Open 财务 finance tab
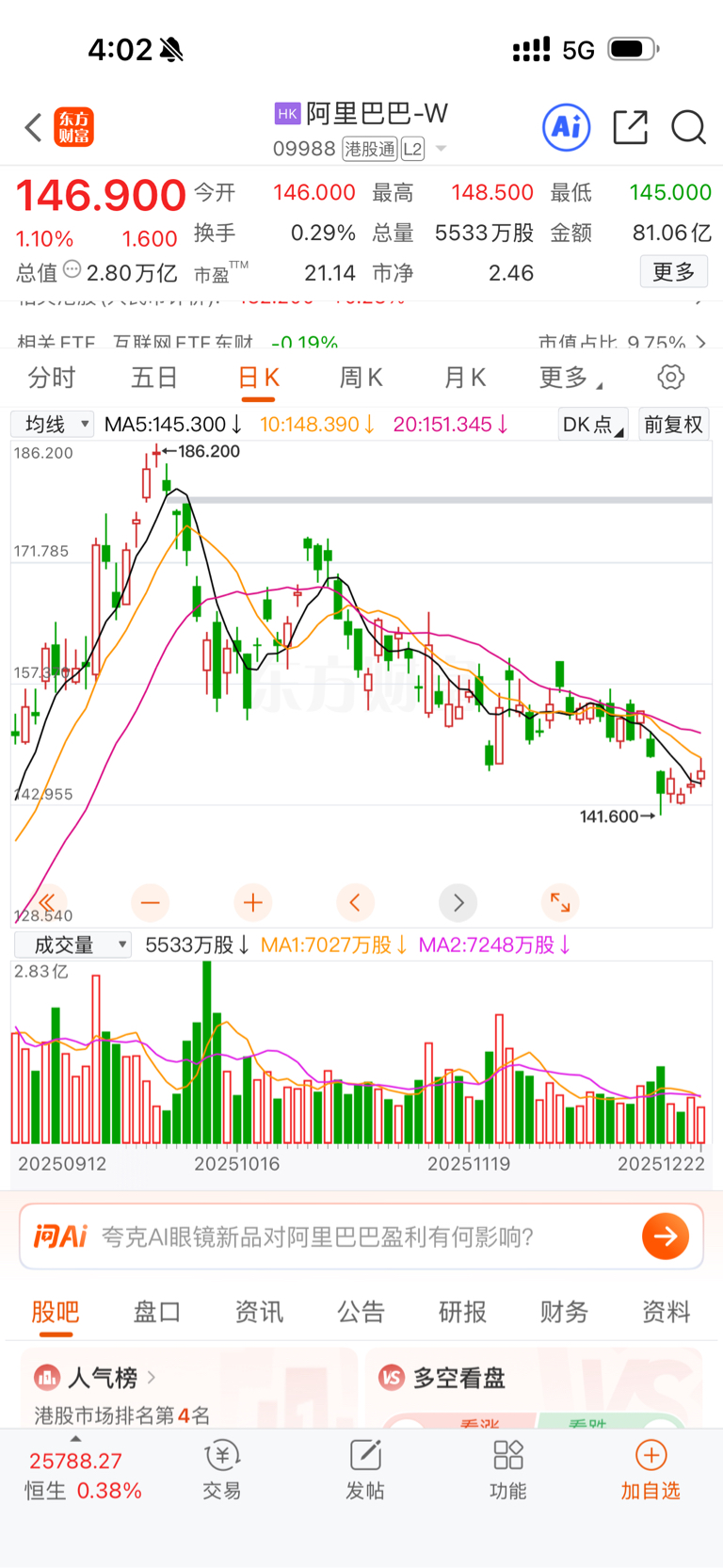 (564, 1312)
